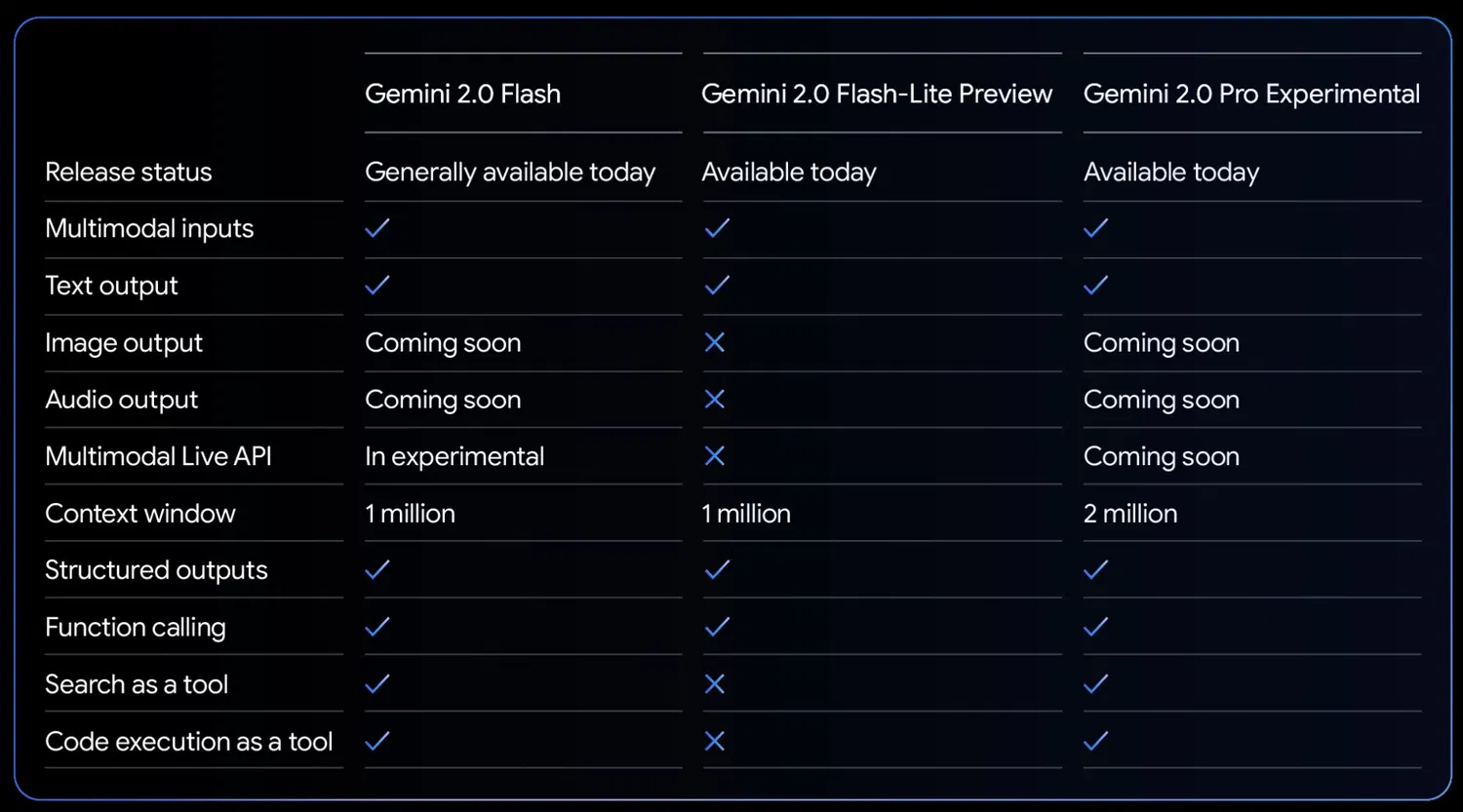Image resolution: width=1463 pixels, height=812 pixels.
Task: Select the Gemini 2.0 Flash-Lite Preview column header
Action: tap(877, 94)
